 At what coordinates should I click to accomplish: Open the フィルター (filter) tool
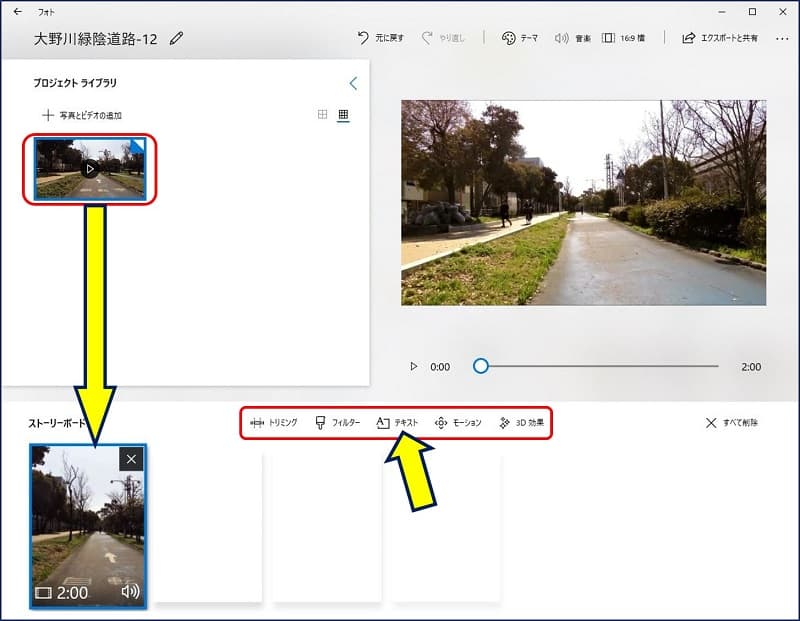click(x=337, y=423)
